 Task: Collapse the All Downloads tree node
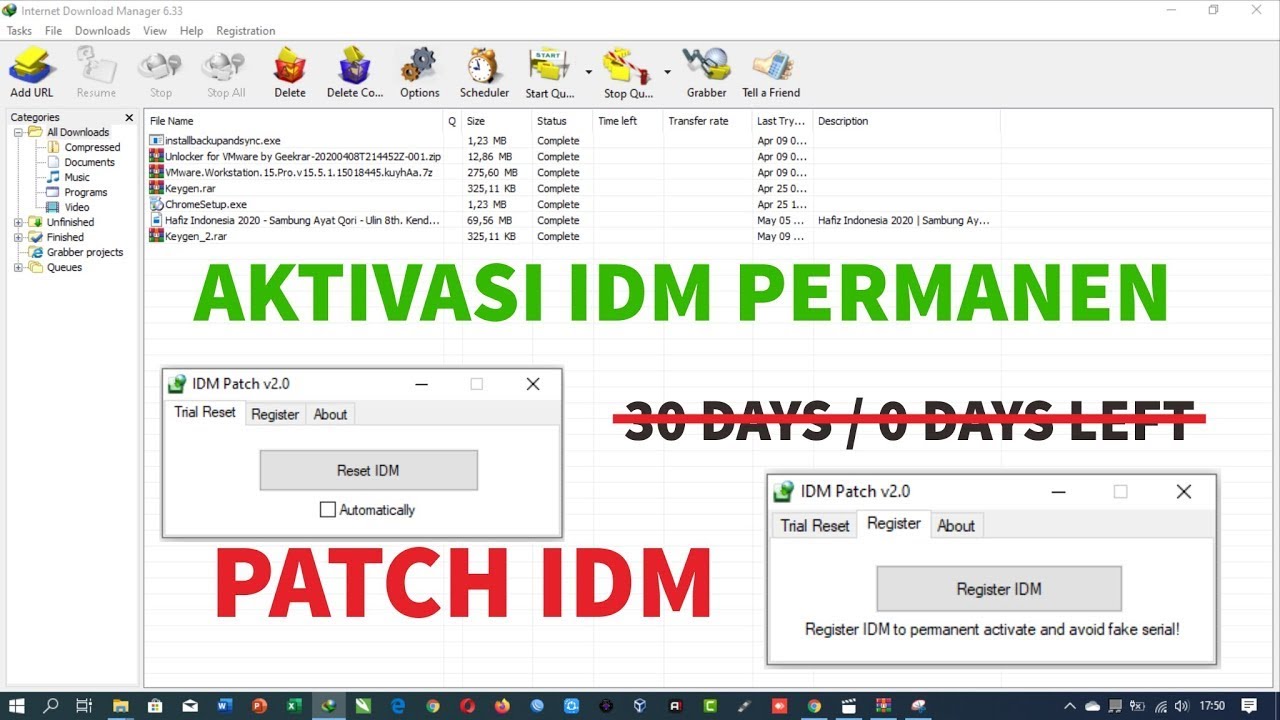click(x=18, y=132)
